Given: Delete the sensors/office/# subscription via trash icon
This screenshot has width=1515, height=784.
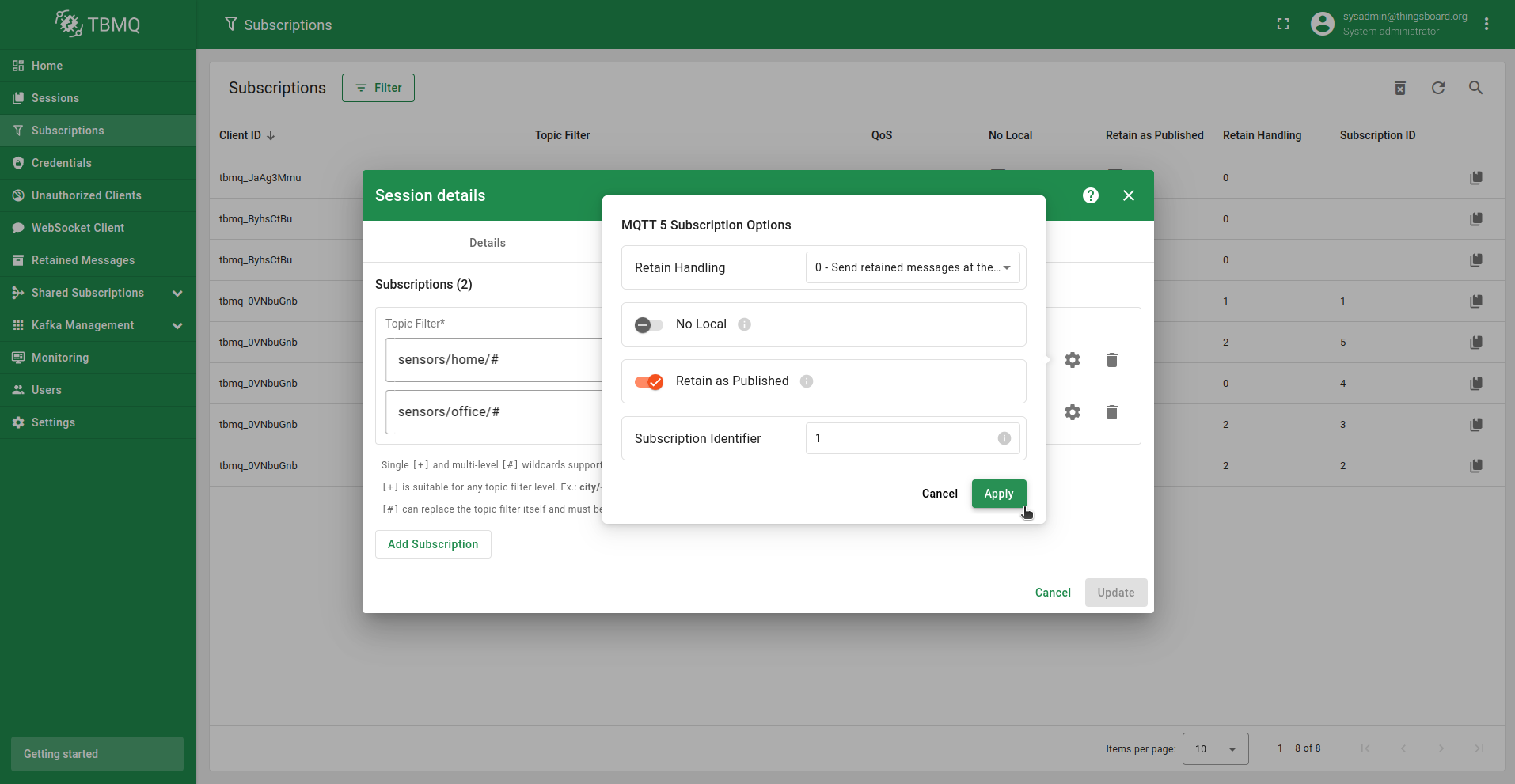Looking at the screenshot, I should (1111, 412).
